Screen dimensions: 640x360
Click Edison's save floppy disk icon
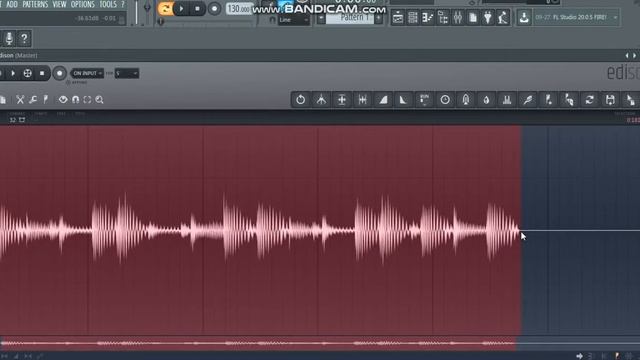point(610,100)
